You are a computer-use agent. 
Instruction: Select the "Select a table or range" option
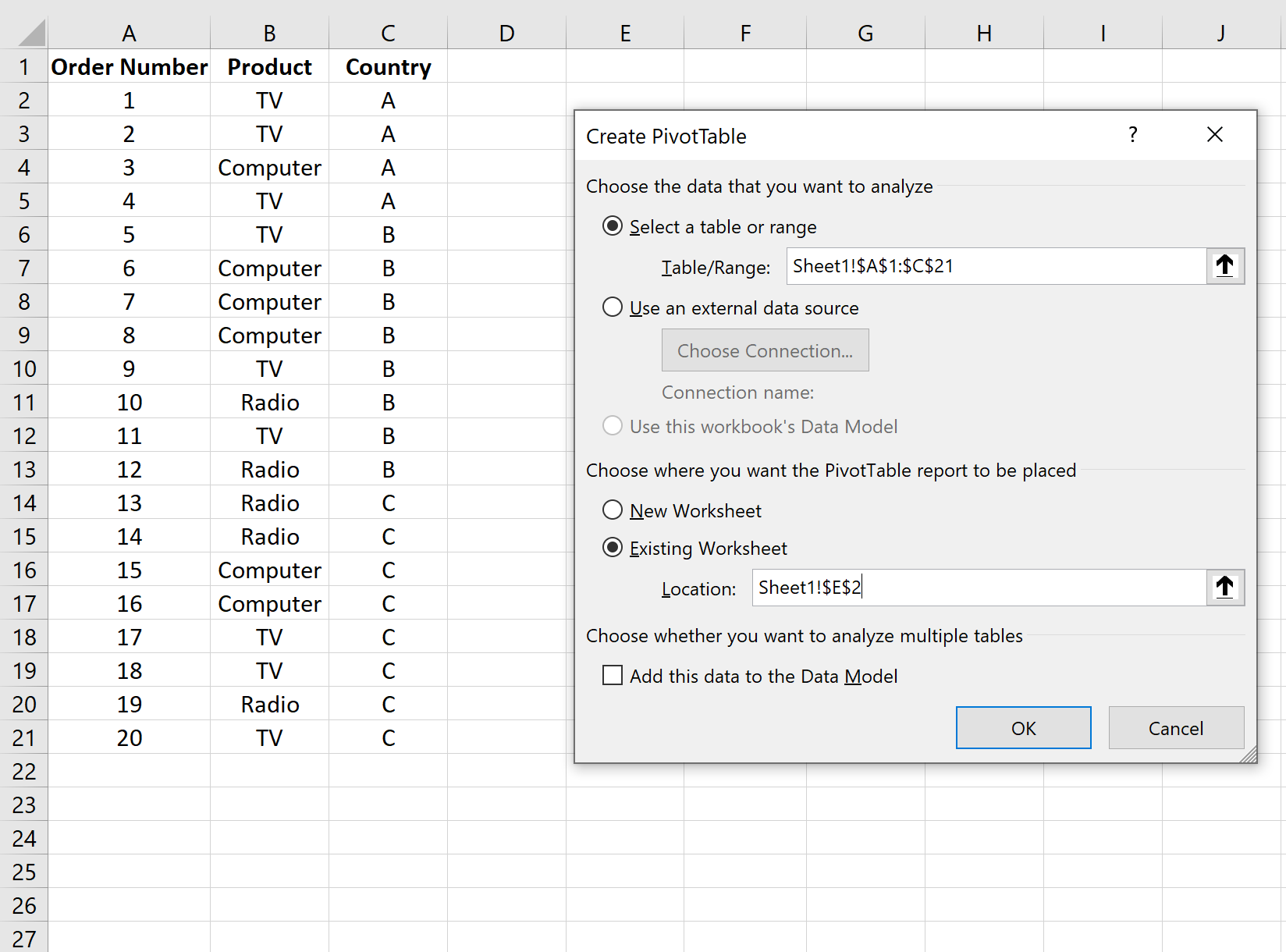coord(613,226)
